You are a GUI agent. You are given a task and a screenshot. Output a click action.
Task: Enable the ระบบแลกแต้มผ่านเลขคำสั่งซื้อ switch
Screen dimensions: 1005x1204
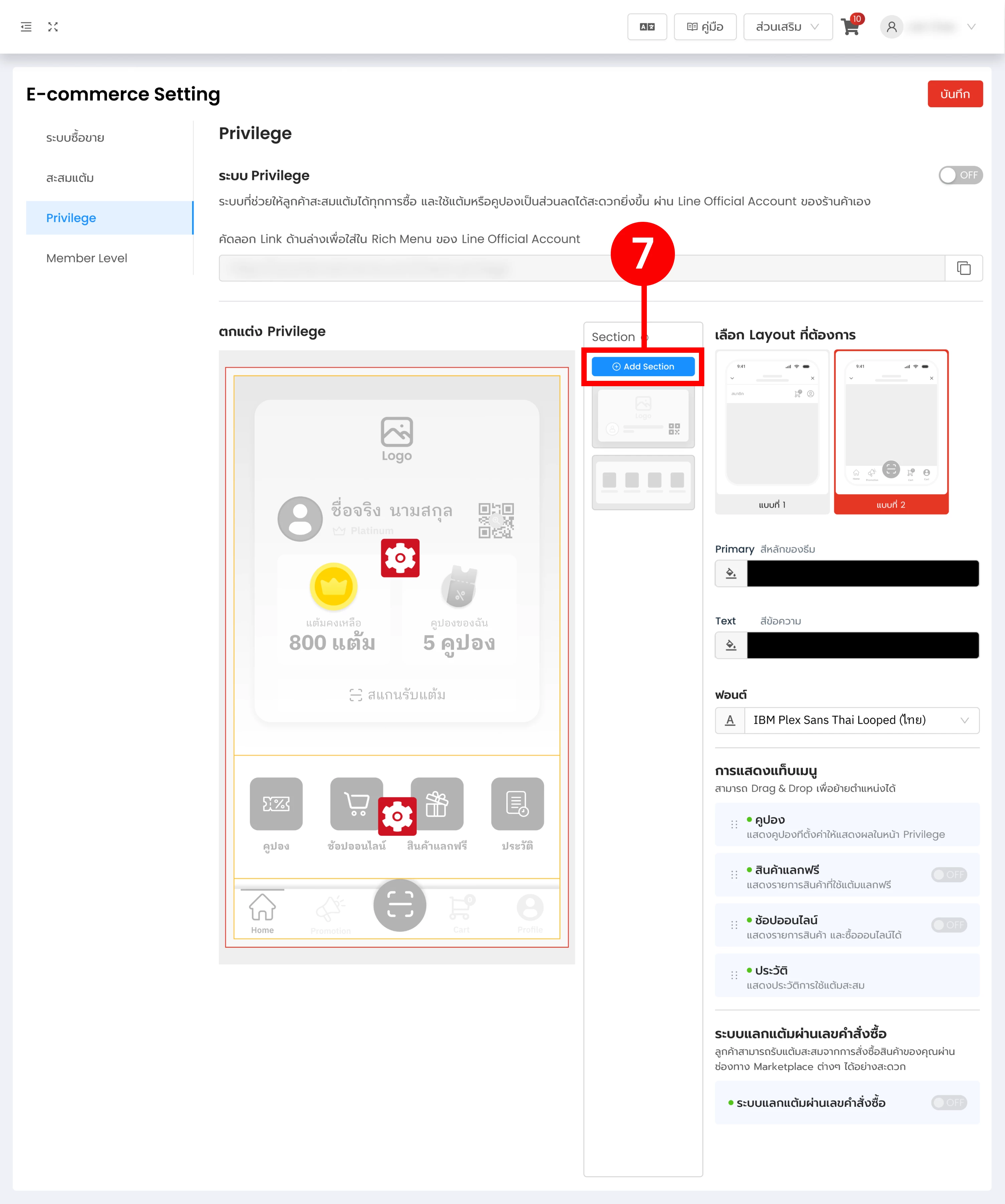pos(949,1102)
